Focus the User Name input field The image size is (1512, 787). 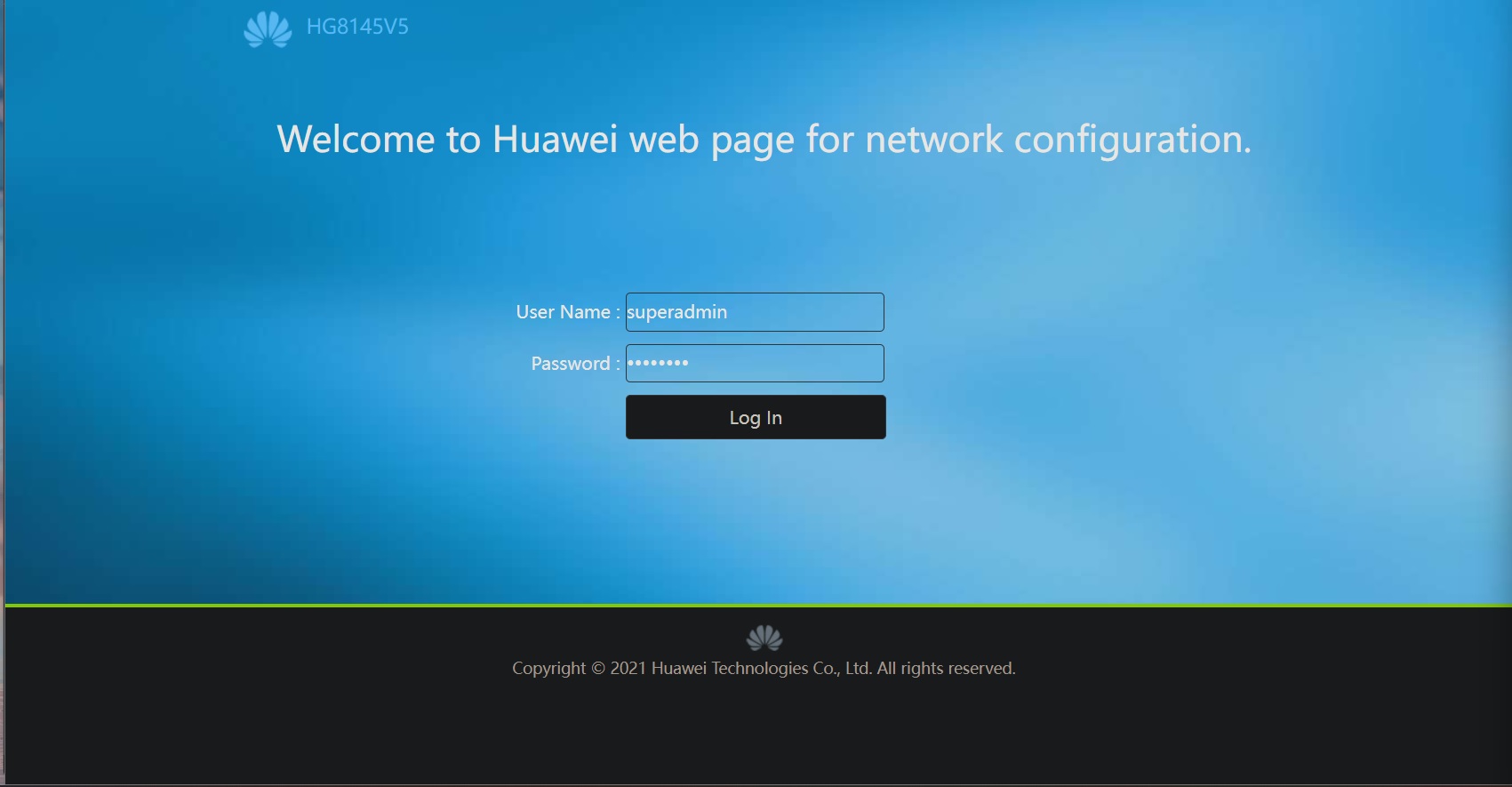755,312
